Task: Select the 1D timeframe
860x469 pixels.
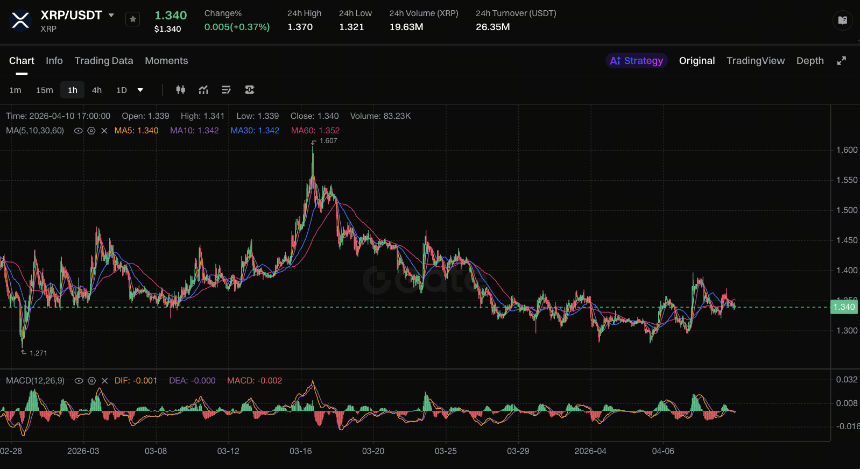Action: point(121,90)
